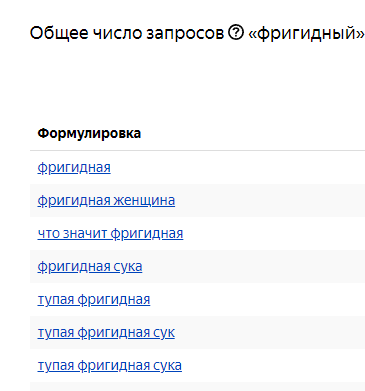Click gray row area beside «фригидная сука»
Viewport: 365px width, 391px height.
253,266
